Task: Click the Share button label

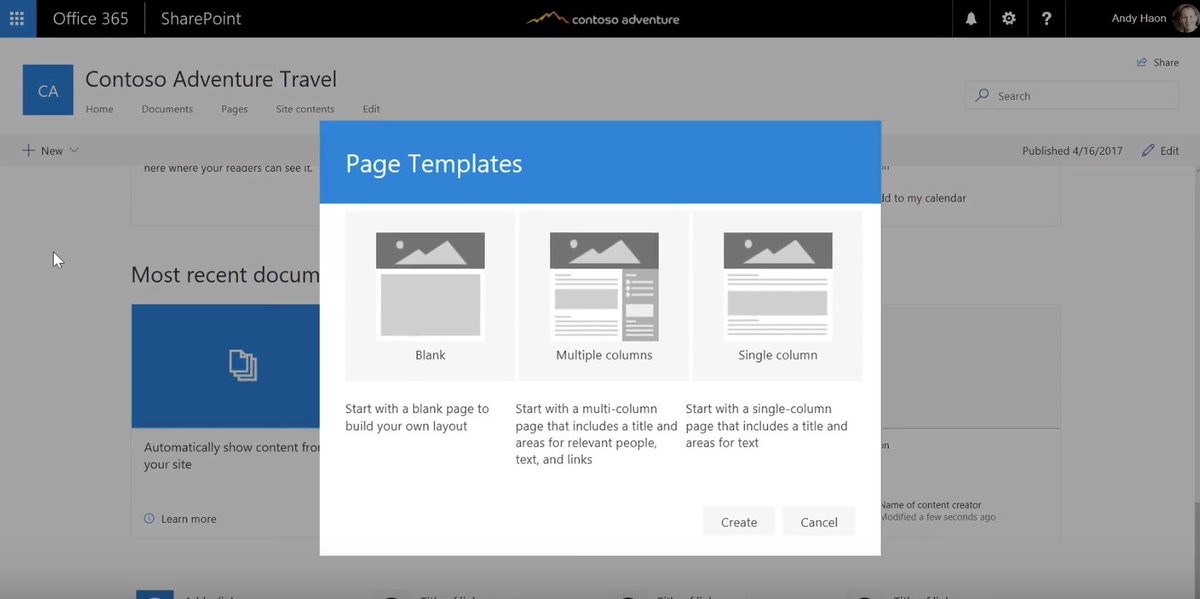Action: pos(1166,62)
